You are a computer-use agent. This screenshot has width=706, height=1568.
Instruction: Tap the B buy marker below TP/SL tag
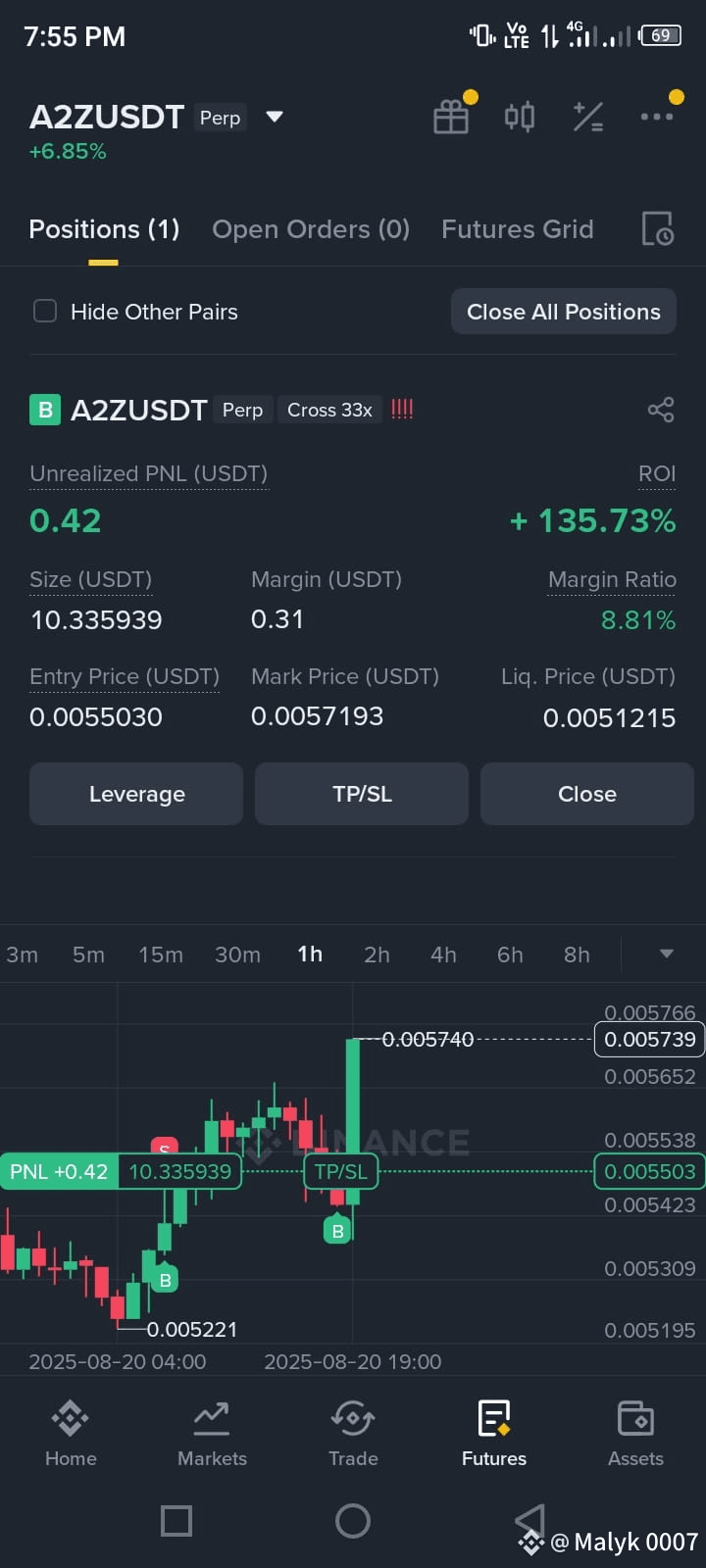[x=337, y=1230]
